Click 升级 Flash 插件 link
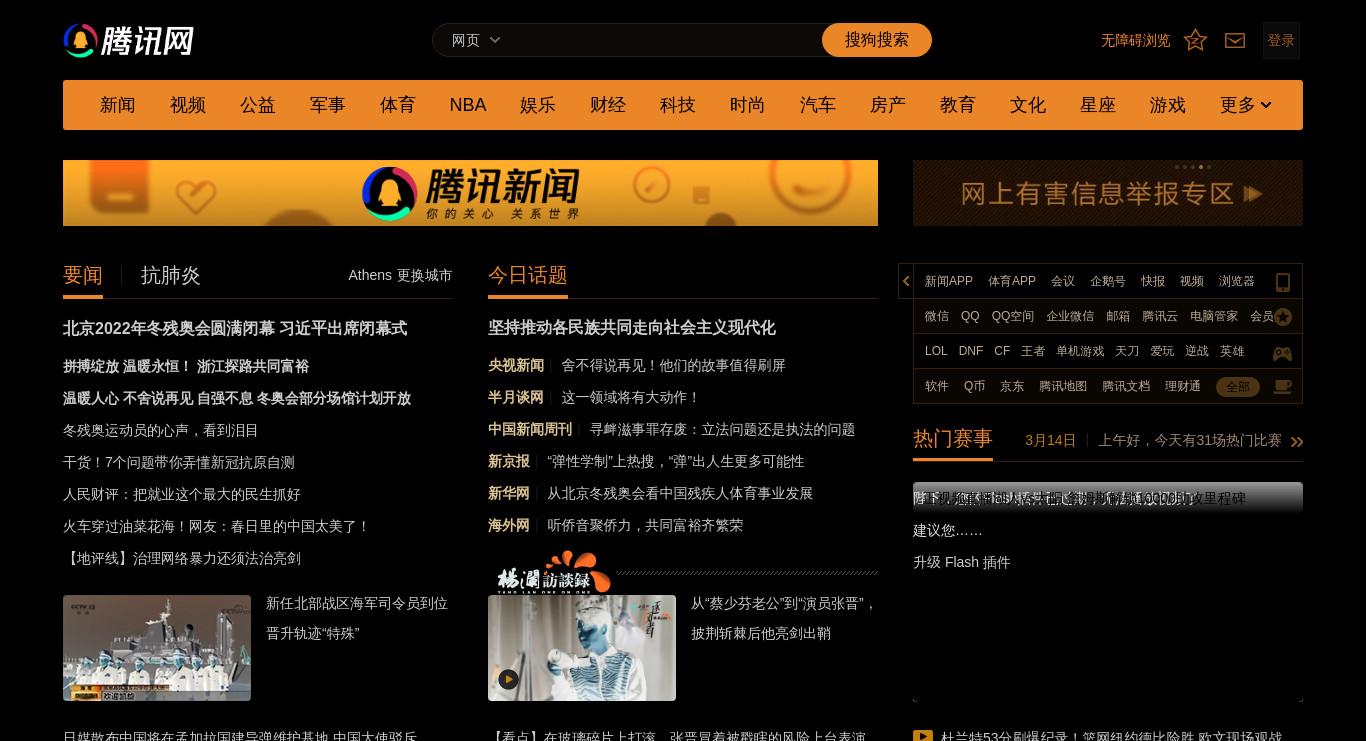The image size is (1366, 741). 962,562
